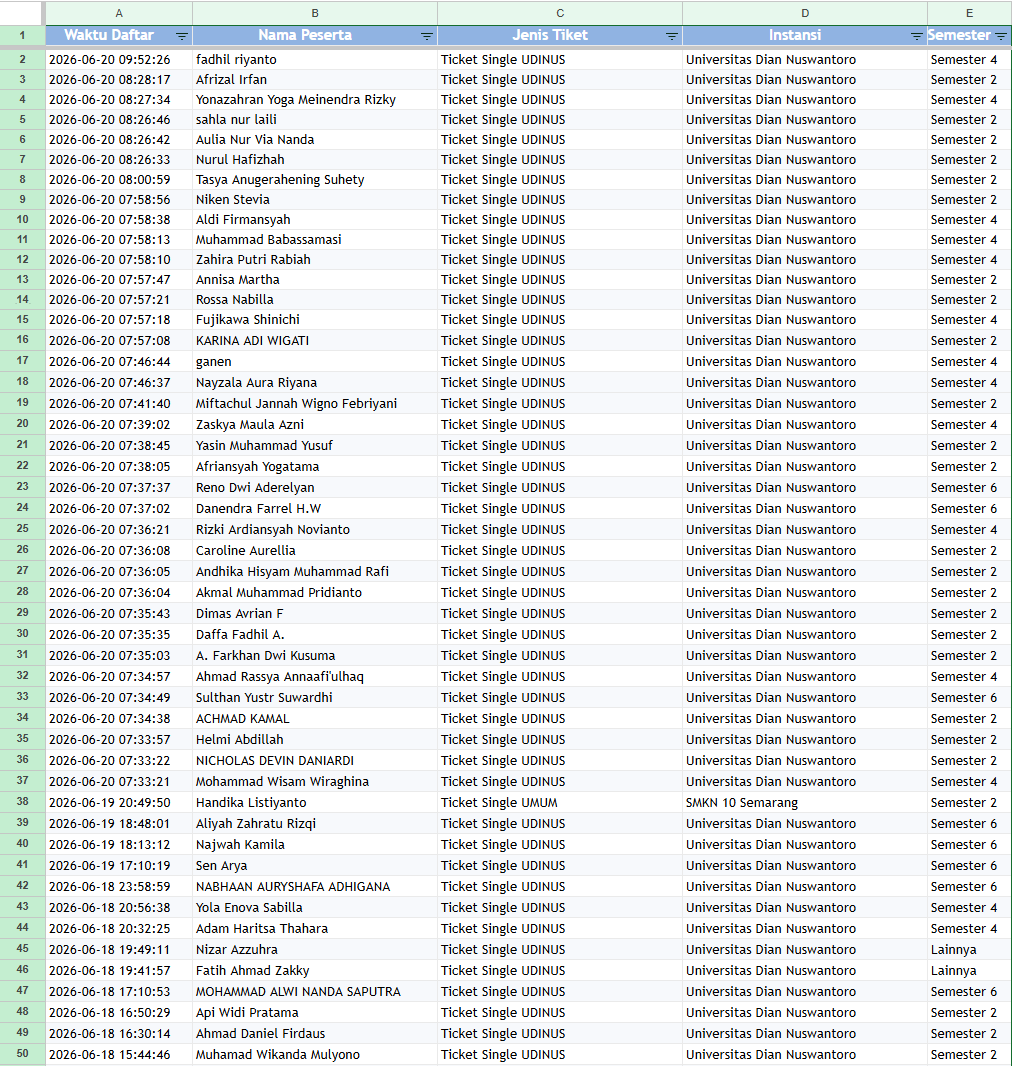Open the Jenis Tiket filter dropdown
The width and height of the screenshot is (1012, 1066).
pyautogui.click(x=671, y=36)
